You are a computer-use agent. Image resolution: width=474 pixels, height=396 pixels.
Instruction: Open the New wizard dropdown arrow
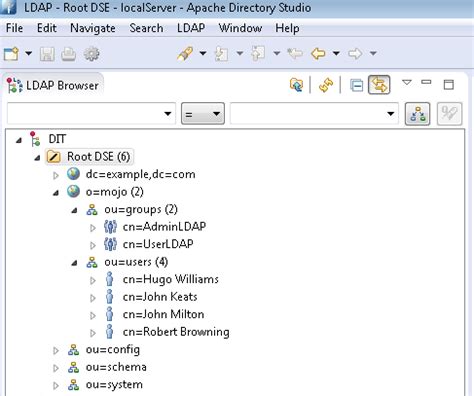coord(29,53)
